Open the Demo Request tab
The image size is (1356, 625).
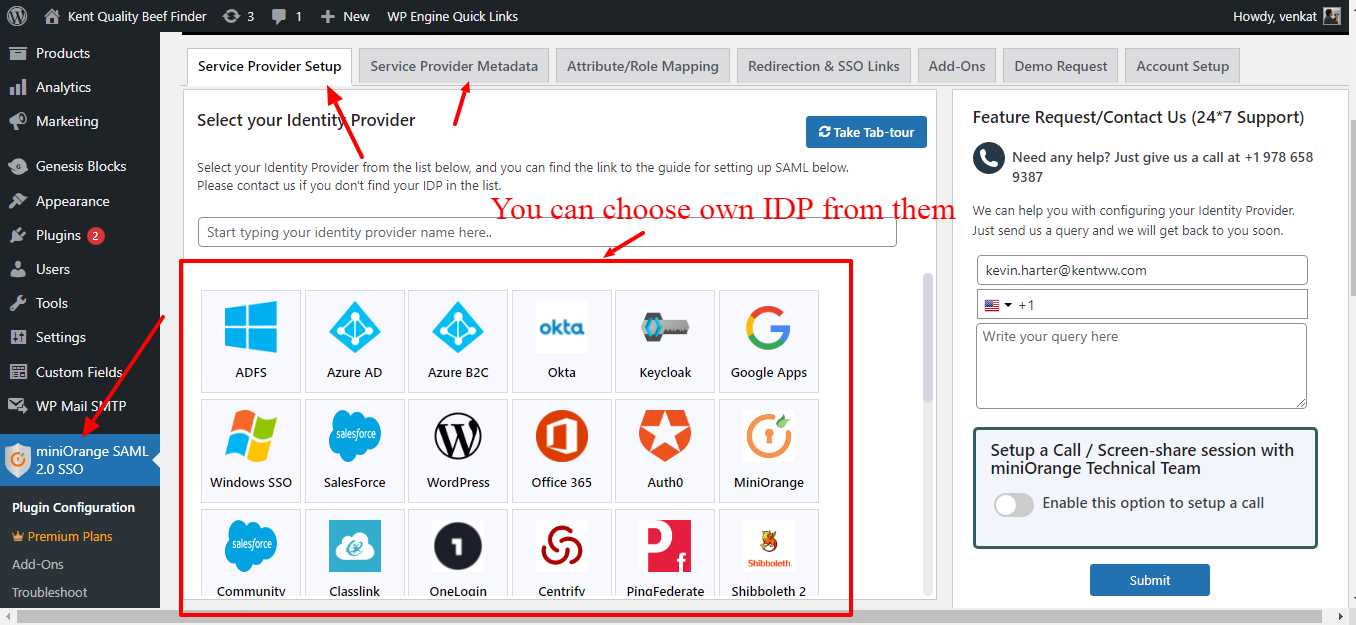1061,66
